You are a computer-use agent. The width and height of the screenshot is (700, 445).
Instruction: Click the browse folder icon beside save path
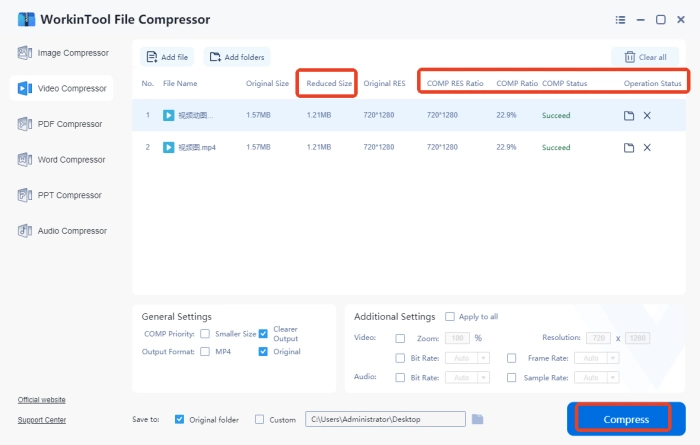478,419
